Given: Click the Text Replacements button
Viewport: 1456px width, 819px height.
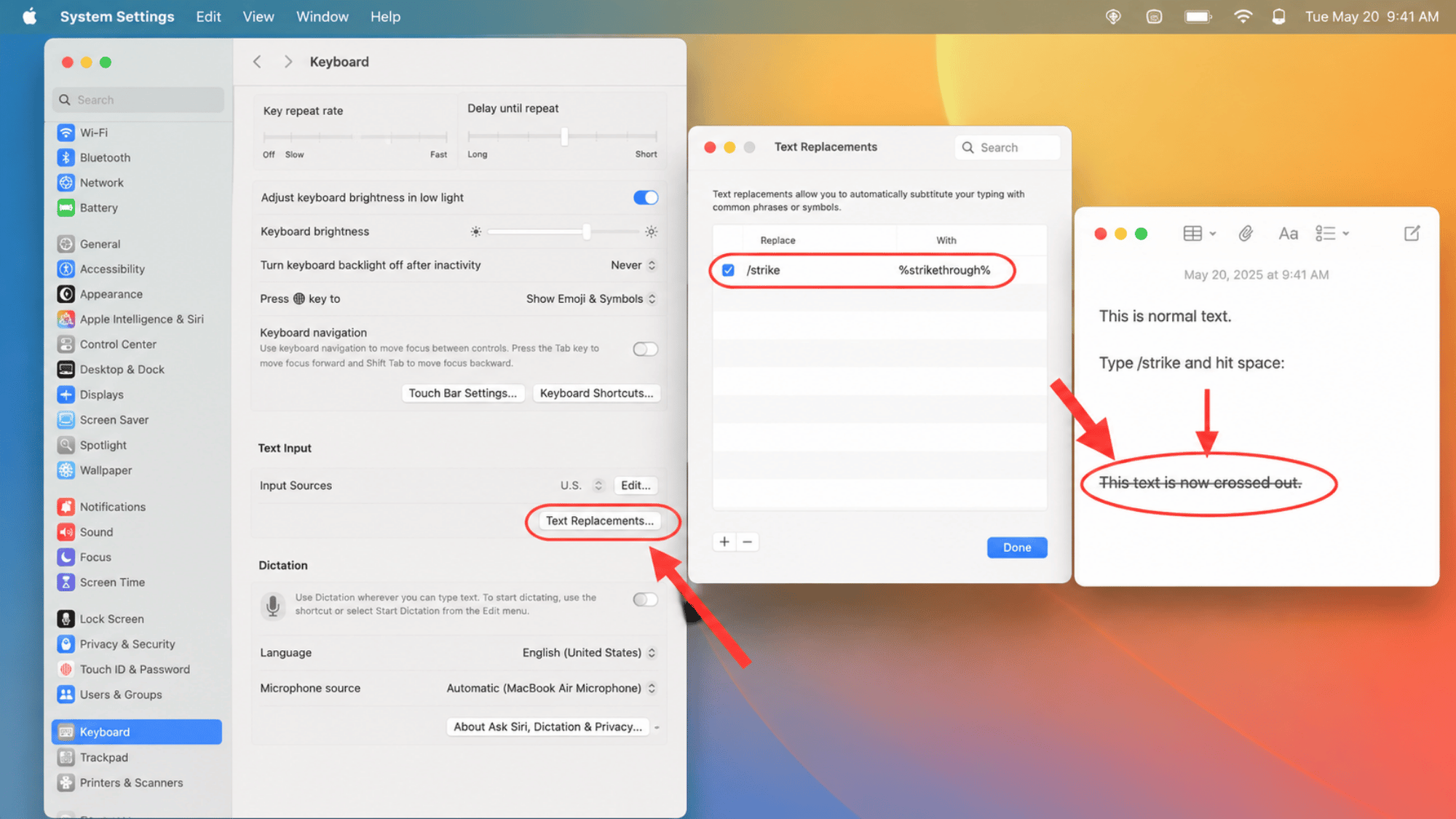Looking at the screenshot, I should 600,521.
